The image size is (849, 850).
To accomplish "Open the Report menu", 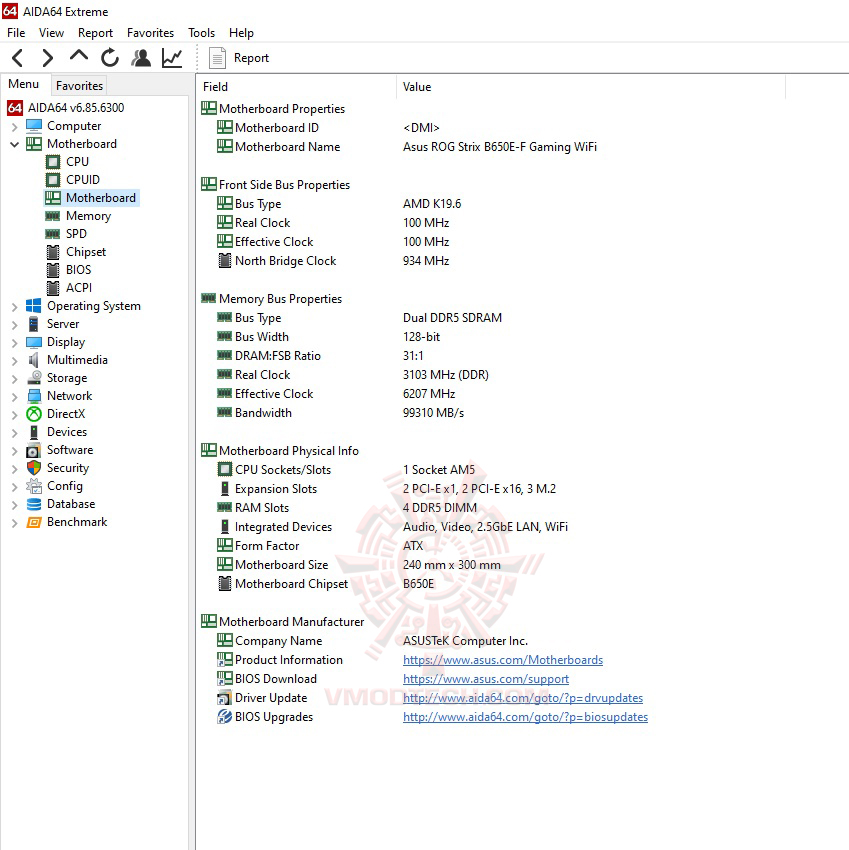I will point(95,33).
